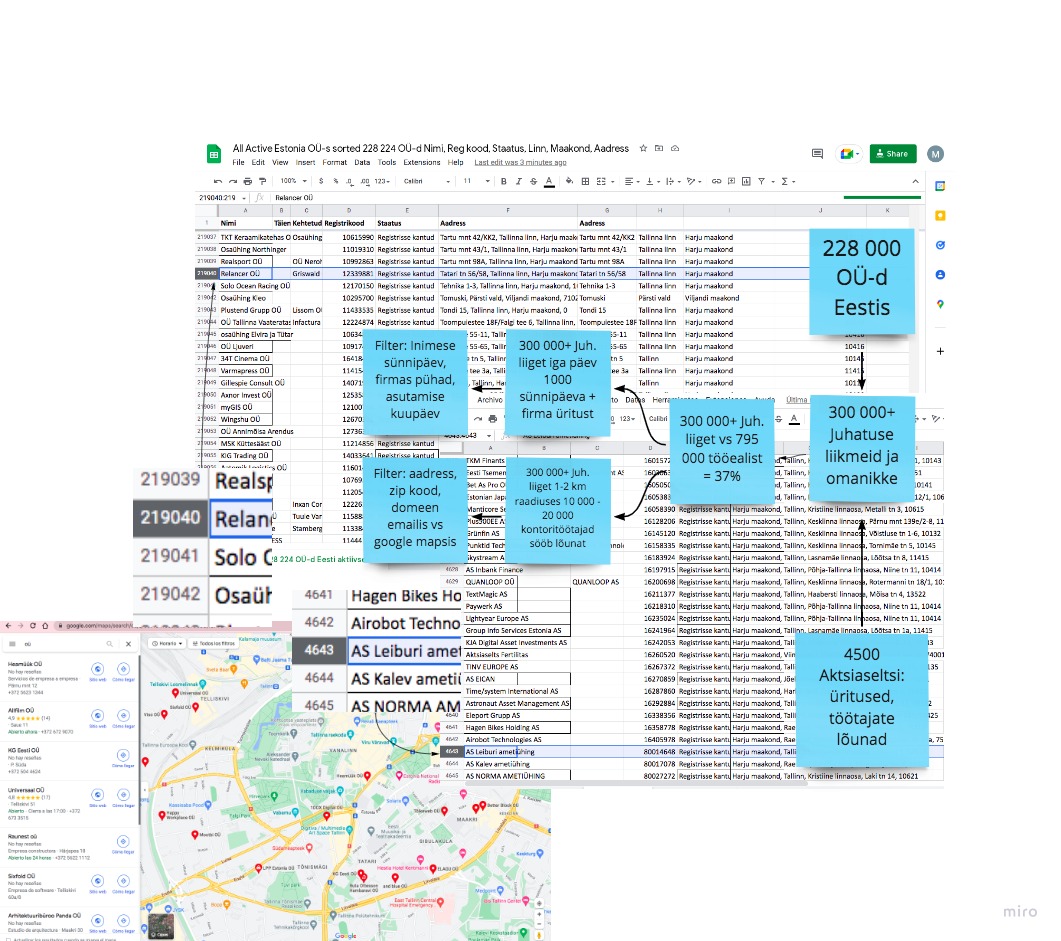Open the Google Maps hamburger menu

click(x=12, y=644)
